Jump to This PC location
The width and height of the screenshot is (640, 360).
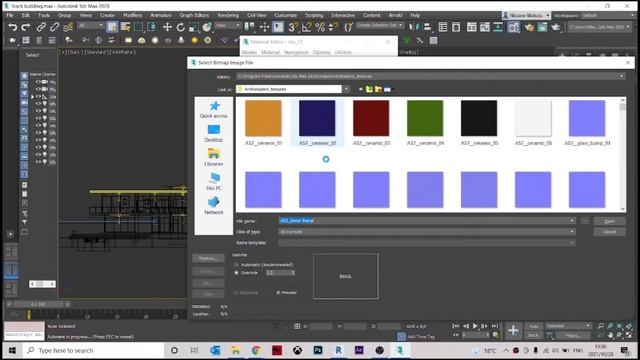pyautogui.click(x=213, y=182)
